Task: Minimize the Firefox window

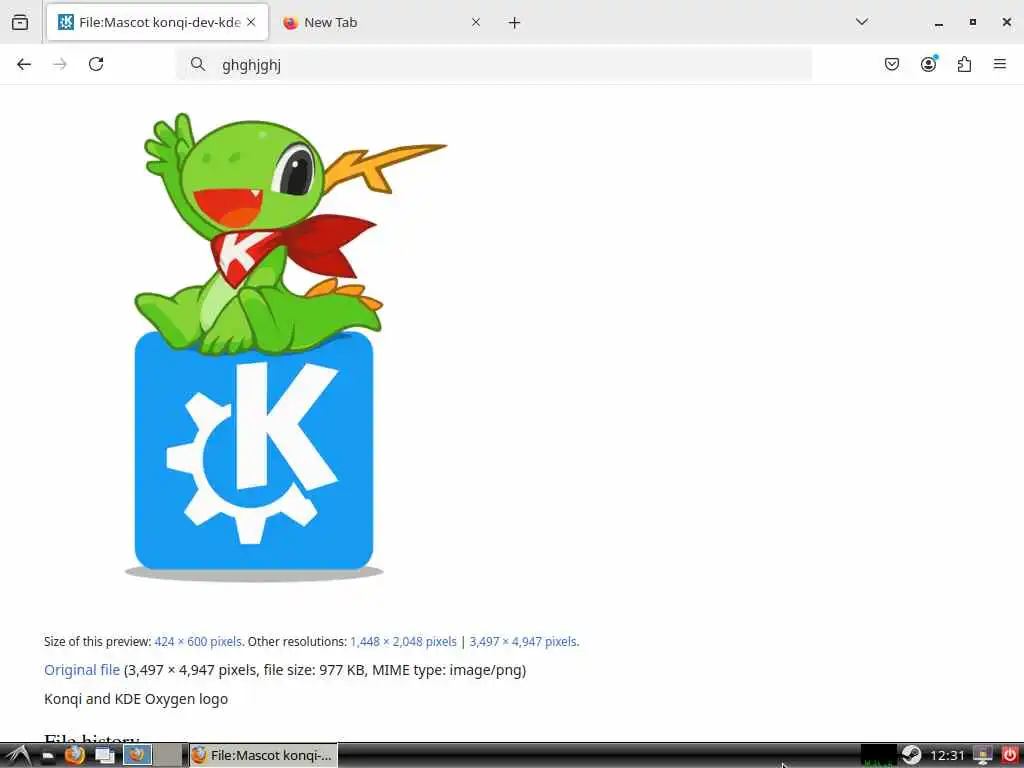Action: [939, 23]
